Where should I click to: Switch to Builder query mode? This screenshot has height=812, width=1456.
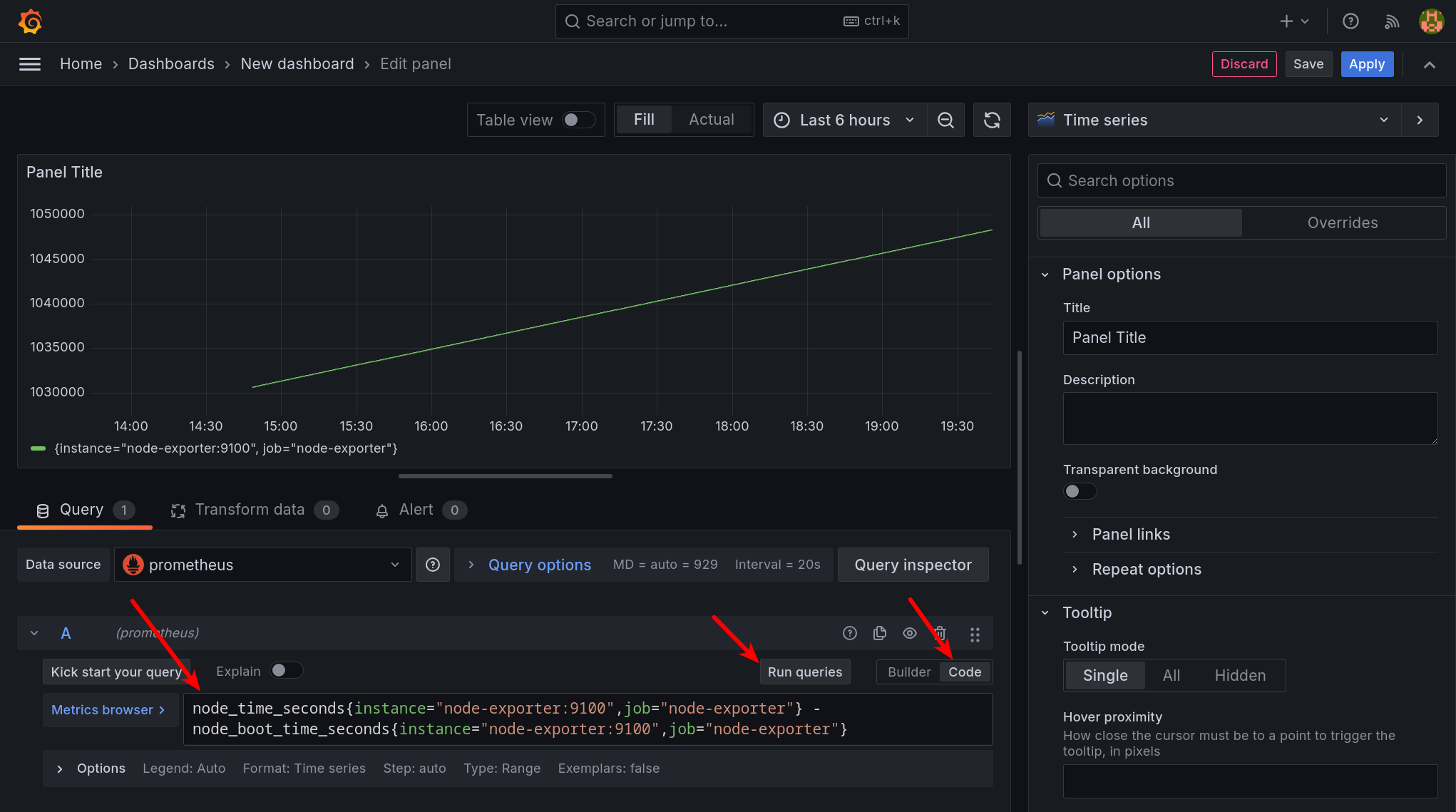(909, 672)
